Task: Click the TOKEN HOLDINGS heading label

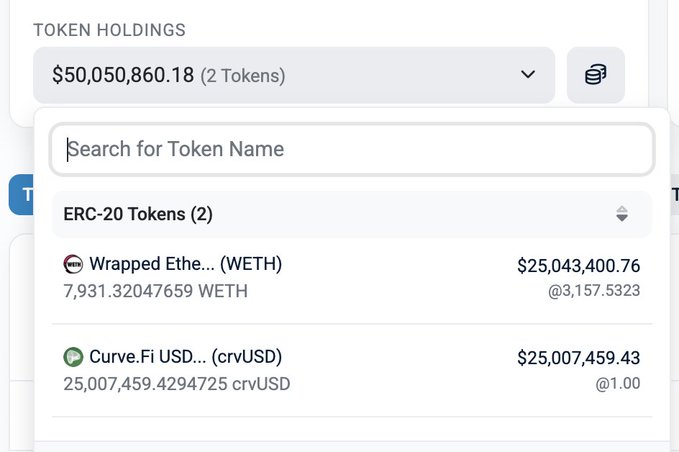Action: pos(109,30)
